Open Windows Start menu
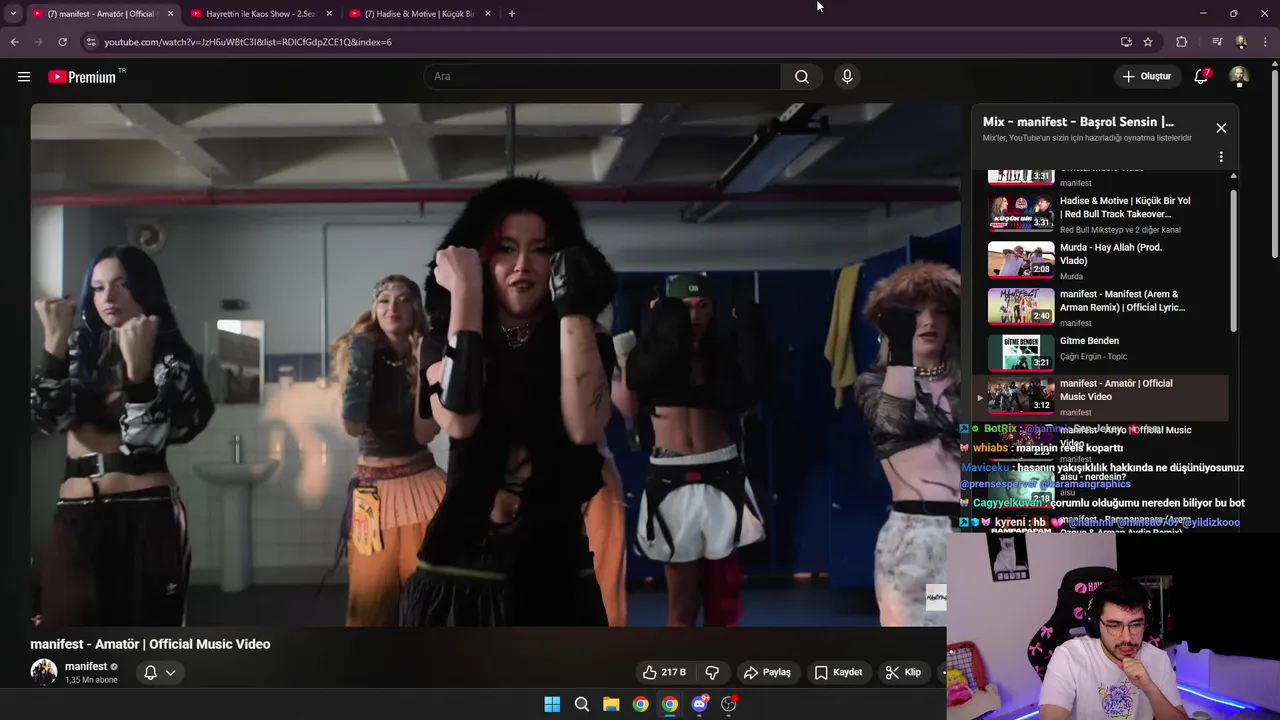 (552, 704)
